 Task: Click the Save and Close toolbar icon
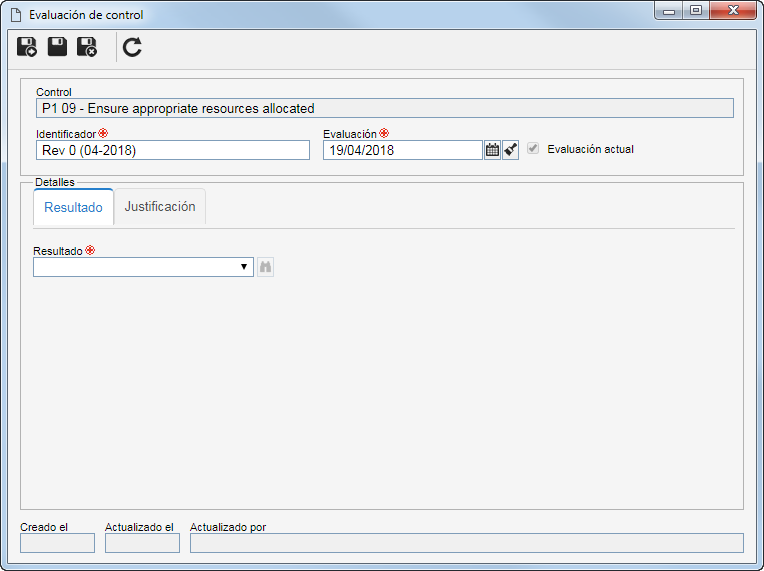coord(87,47)
